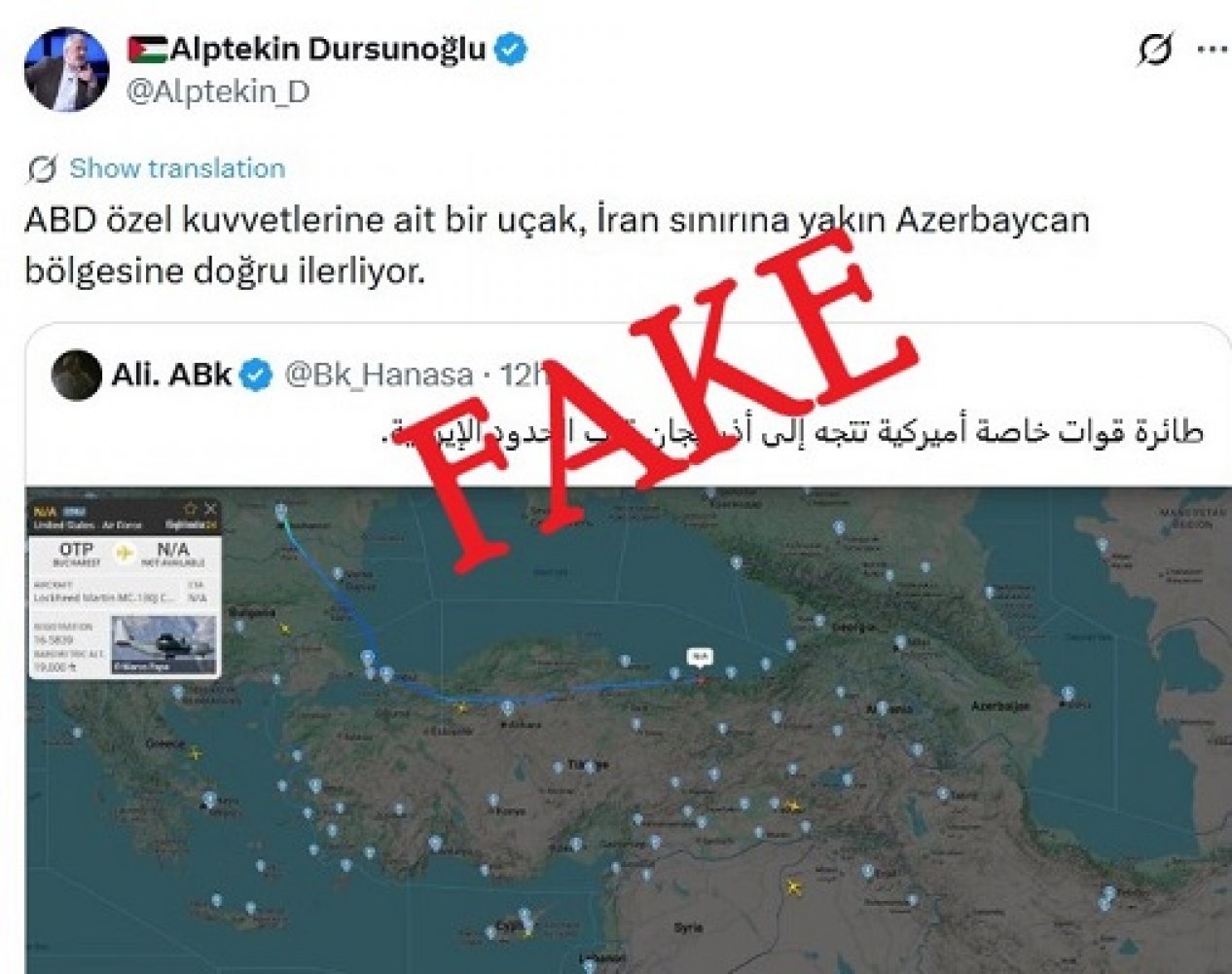Click the aircraft photo thumbnail in flight panel
Screen dimensions: 1232x974
coord(163,643)
